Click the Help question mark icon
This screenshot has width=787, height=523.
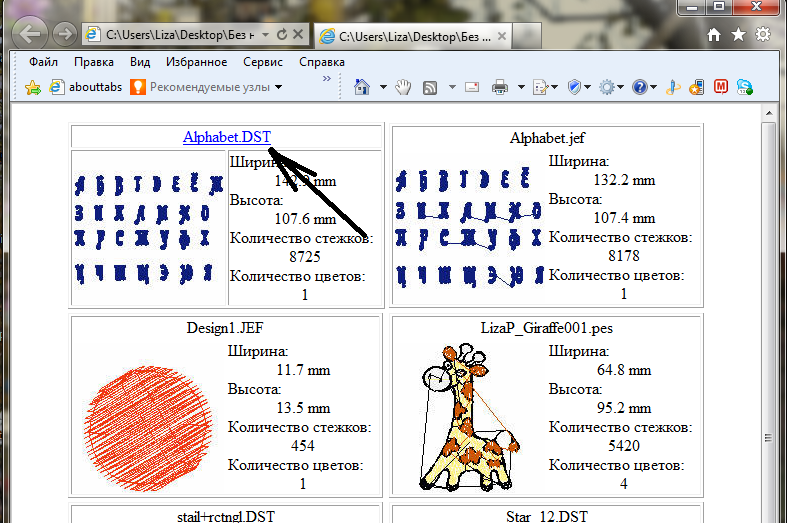640,88
